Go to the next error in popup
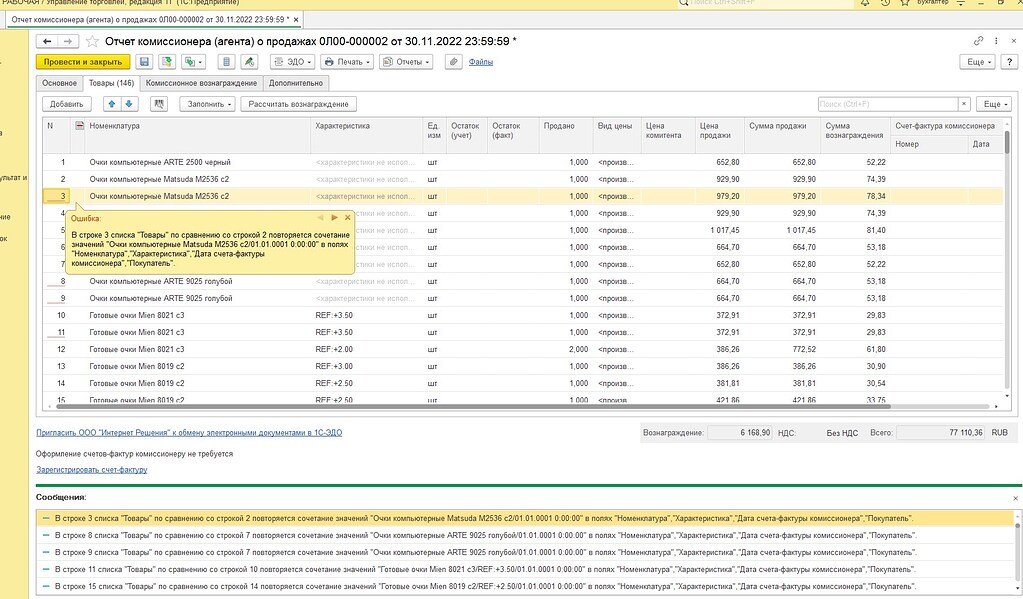The image size is (1023, 599). point(334,217)
